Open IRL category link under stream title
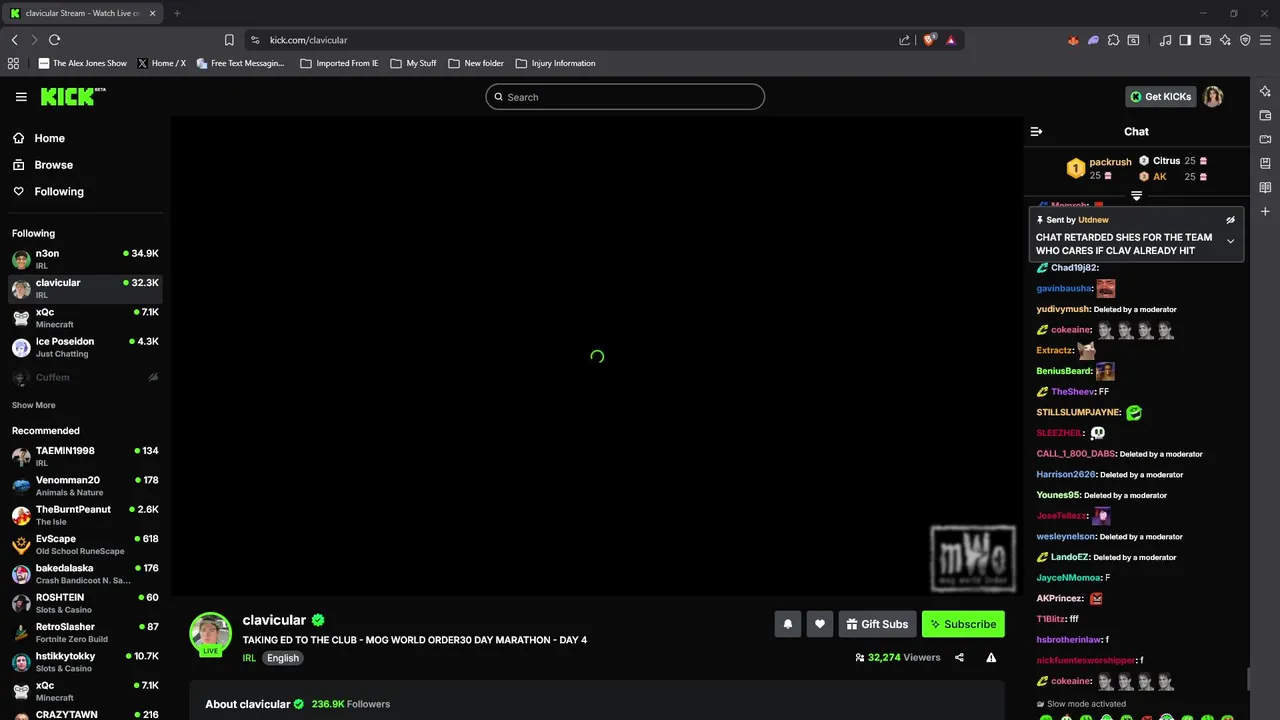This screenshot has height=720, width=1280. pos(249,658)
